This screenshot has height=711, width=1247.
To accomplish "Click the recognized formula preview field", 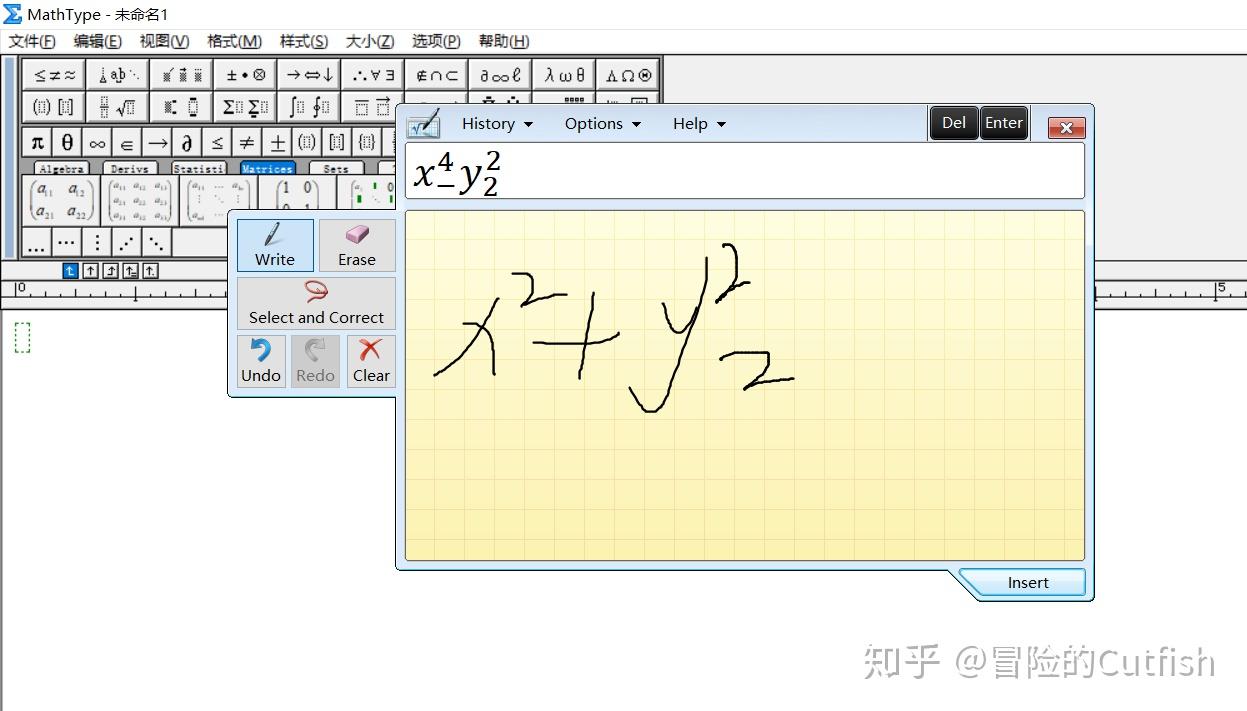I will (744, 171).
